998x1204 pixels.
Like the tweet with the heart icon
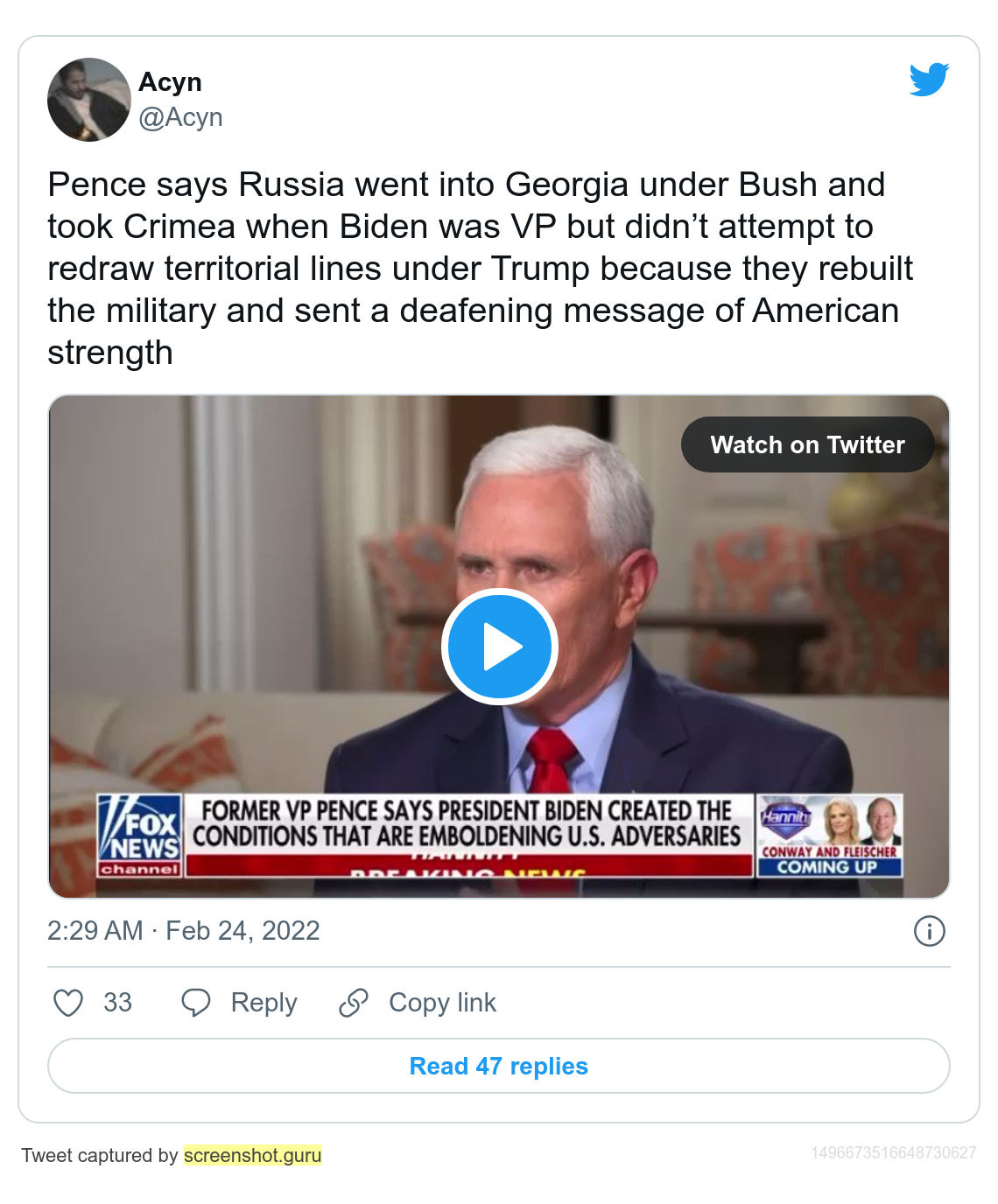pos(68,1003)
